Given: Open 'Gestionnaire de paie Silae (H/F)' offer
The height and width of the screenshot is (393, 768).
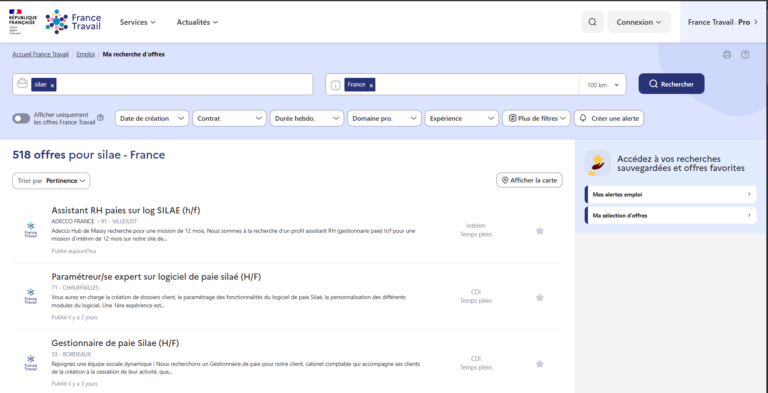Looking at the screenshot, I should 115,343.
